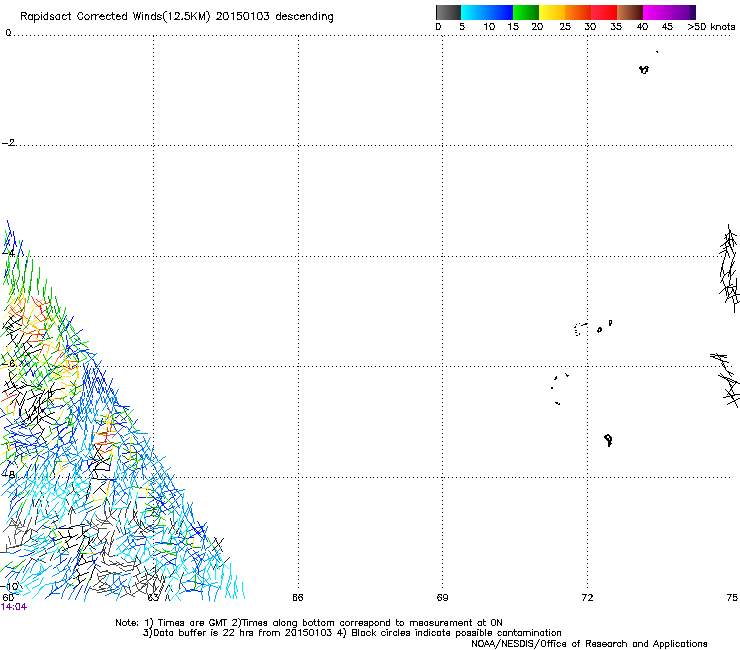
Task: Click the longitude label "66"
Action: click(x=298, y=598)
